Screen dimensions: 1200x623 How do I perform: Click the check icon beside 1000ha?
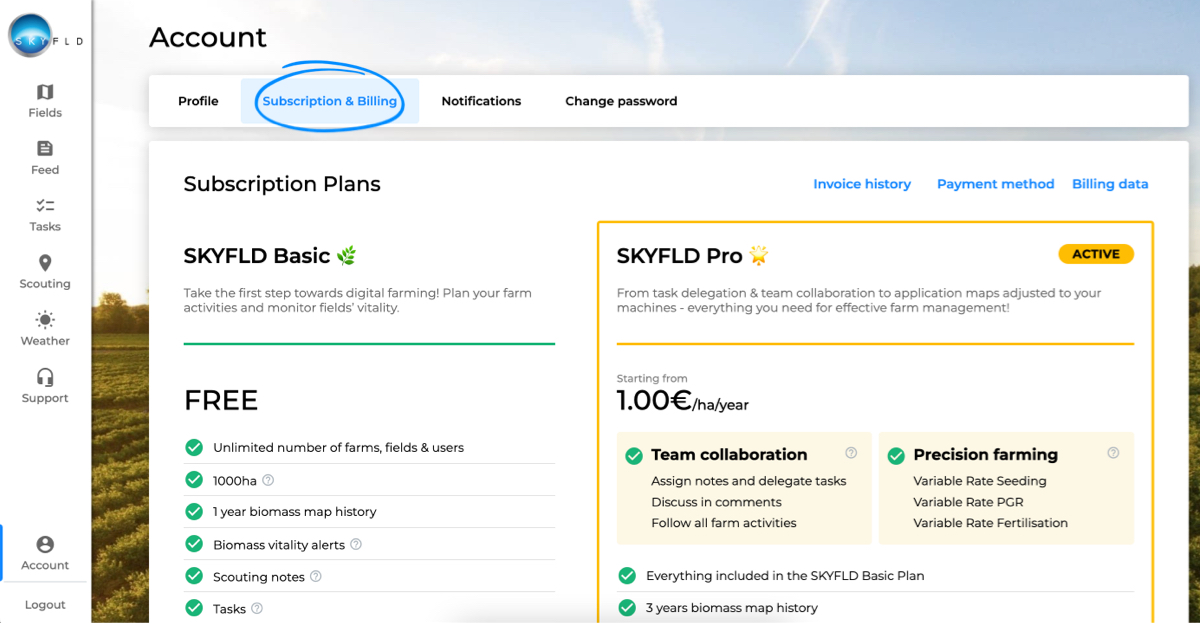(194, 480)
